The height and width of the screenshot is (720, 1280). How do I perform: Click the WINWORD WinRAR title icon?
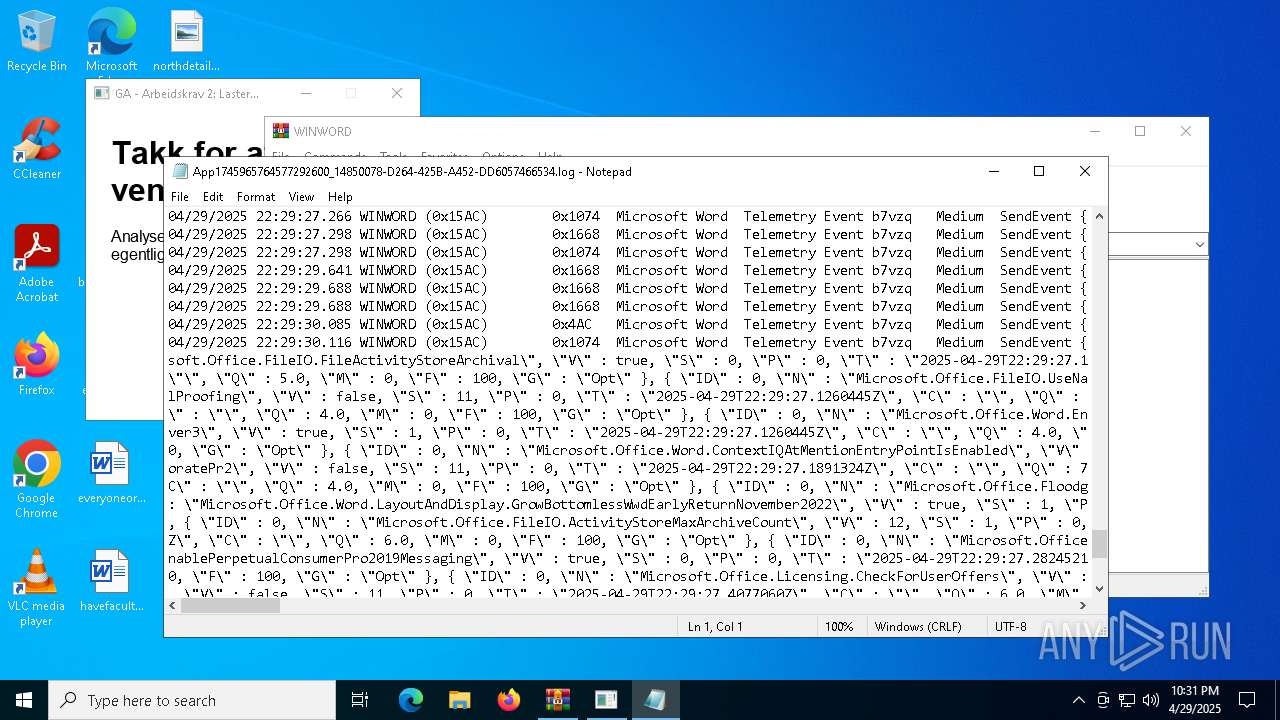click(x=281, y=131)
